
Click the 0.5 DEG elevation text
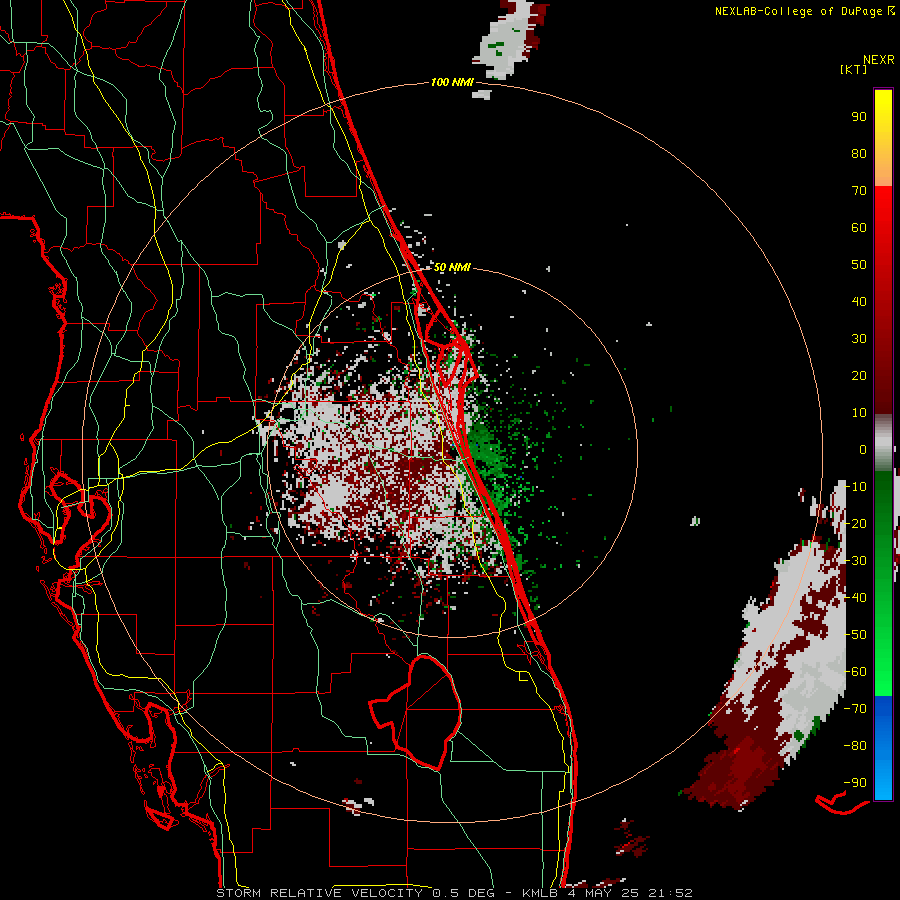464,893
